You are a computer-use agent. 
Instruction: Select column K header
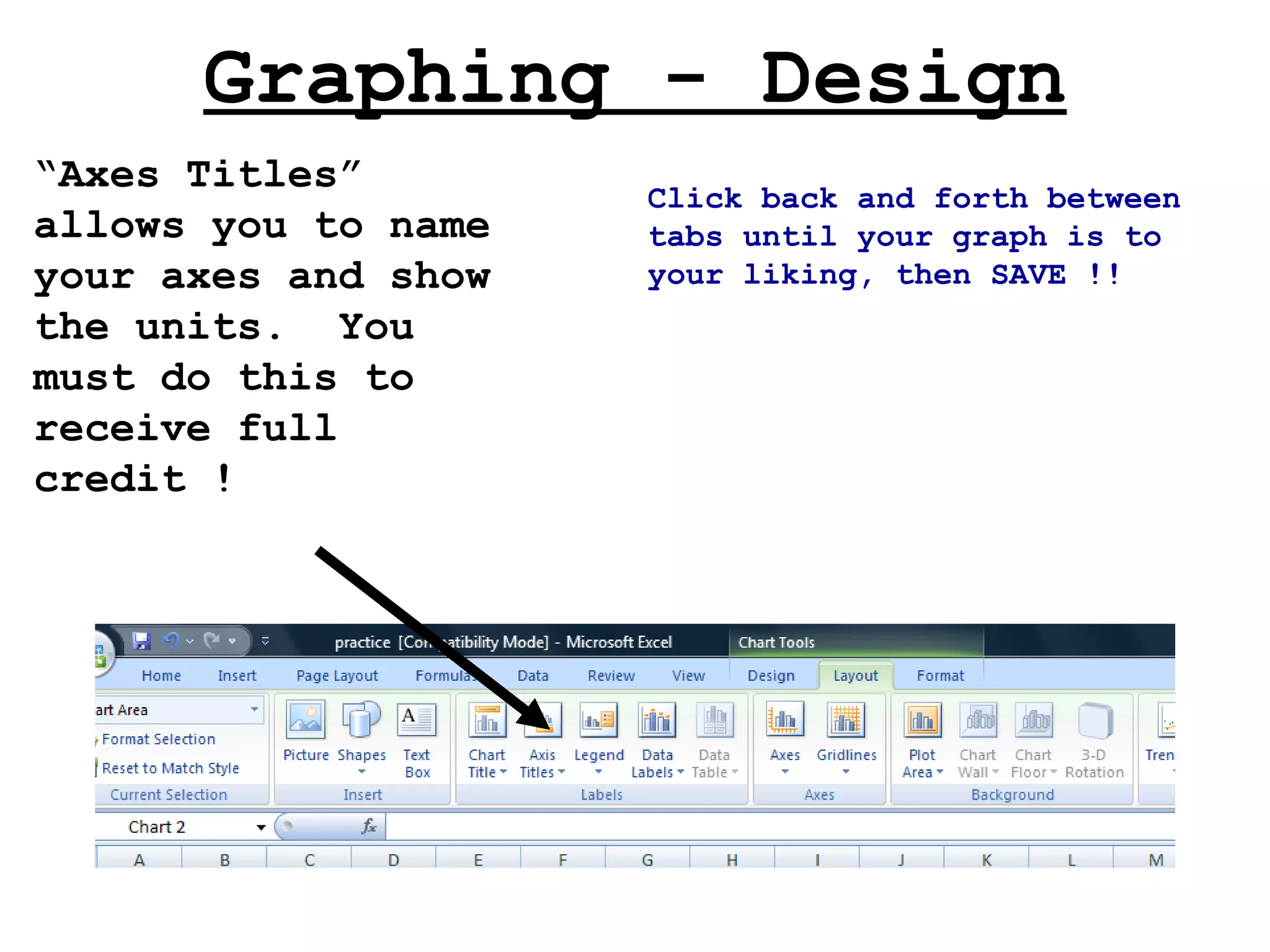click(987, 860)
